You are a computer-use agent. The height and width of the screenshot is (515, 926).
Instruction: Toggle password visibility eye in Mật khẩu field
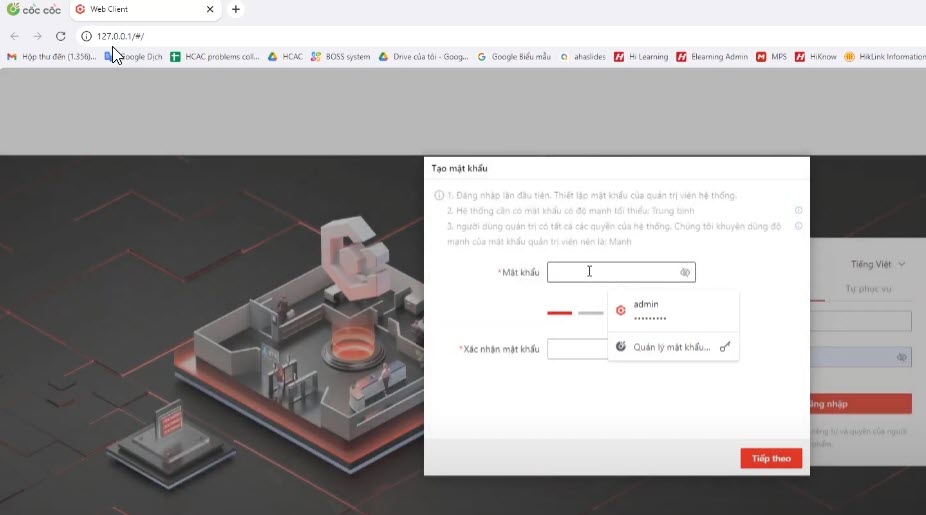[685, 272]
